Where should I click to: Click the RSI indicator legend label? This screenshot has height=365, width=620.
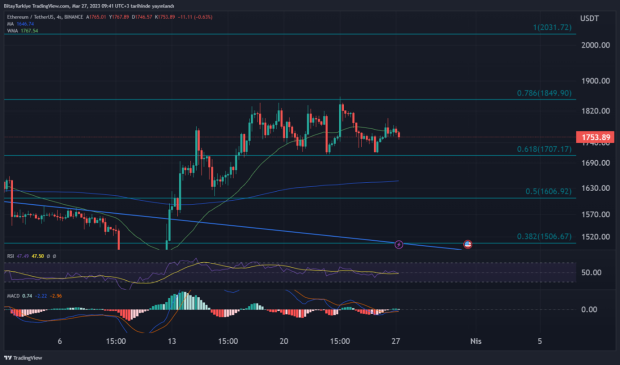coord(11,256)
